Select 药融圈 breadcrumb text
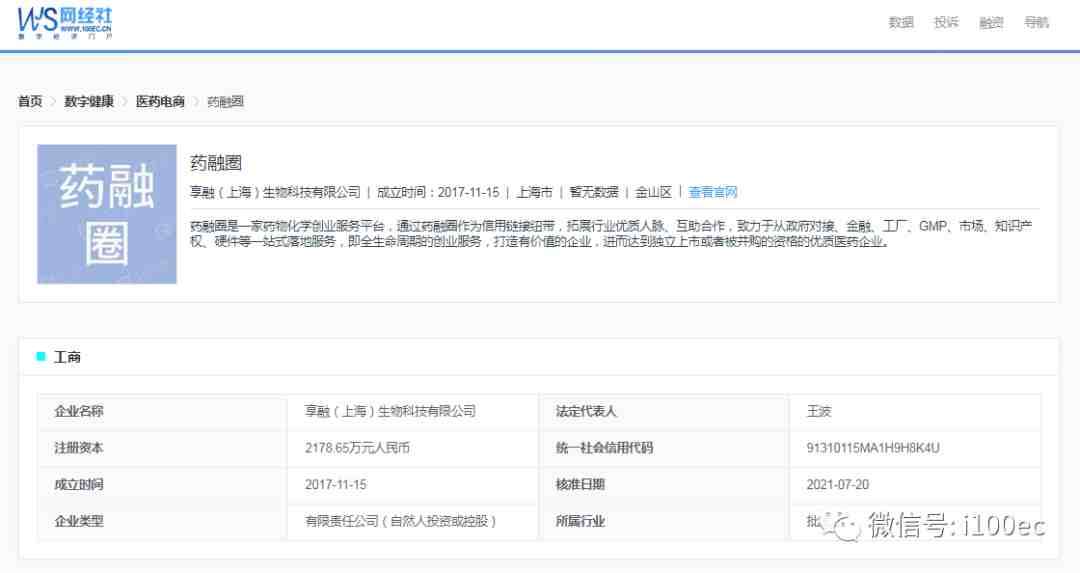Viewport: 1080px width, 573px height. (225, 102)
